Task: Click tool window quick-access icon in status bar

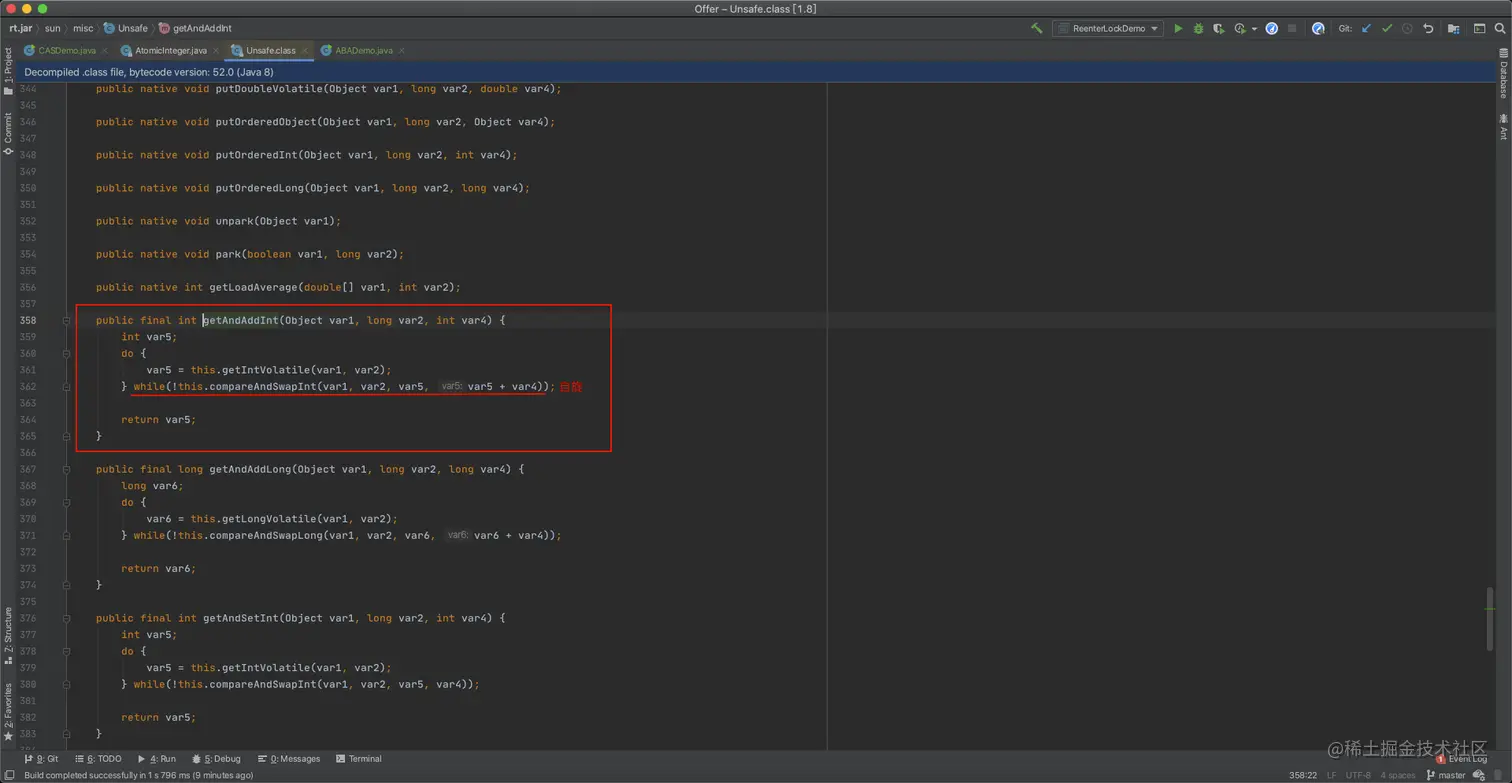Action: pyautogui.click(x=8, y=775)
